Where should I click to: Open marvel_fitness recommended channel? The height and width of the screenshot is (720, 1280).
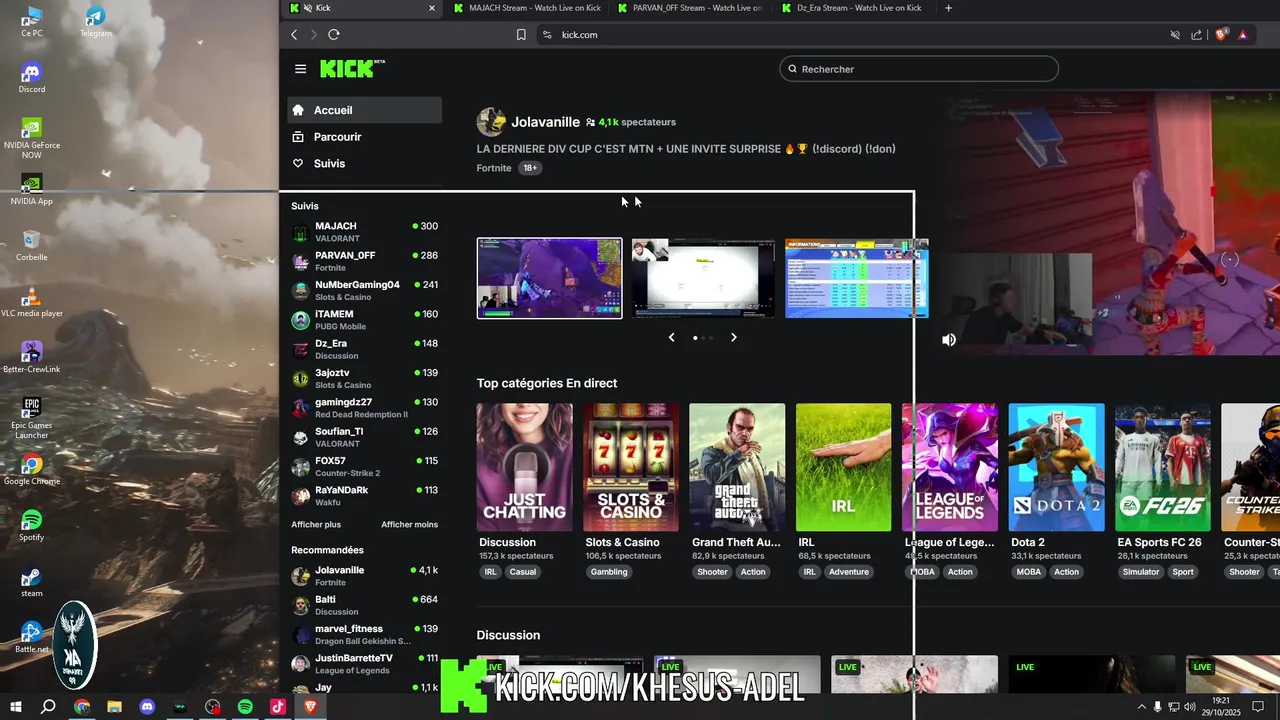coord(365,634)
